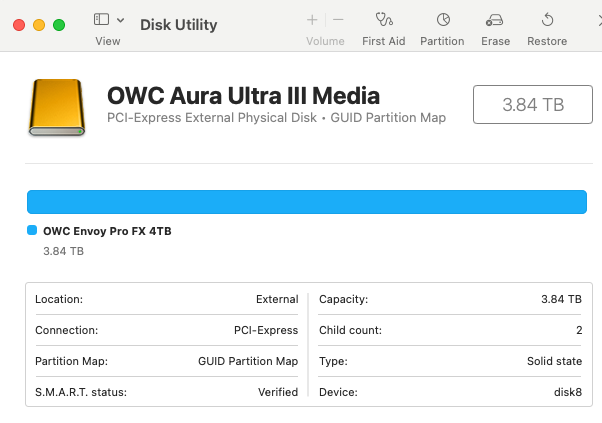Click the Connection value PCI-Express
The height and width of the screenshot is (423, 602).
pyautogui.click(x=266, y=330)
